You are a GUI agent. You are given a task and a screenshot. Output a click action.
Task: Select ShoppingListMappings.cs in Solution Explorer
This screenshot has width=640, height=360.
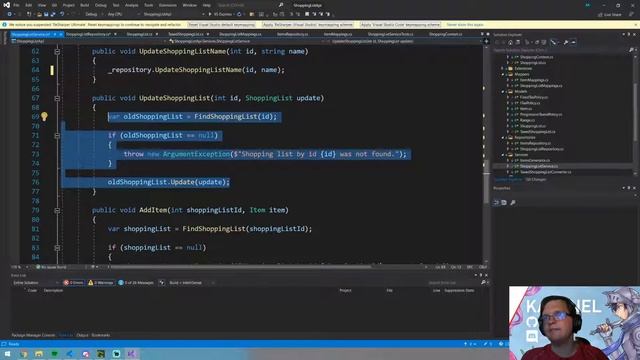541,86
